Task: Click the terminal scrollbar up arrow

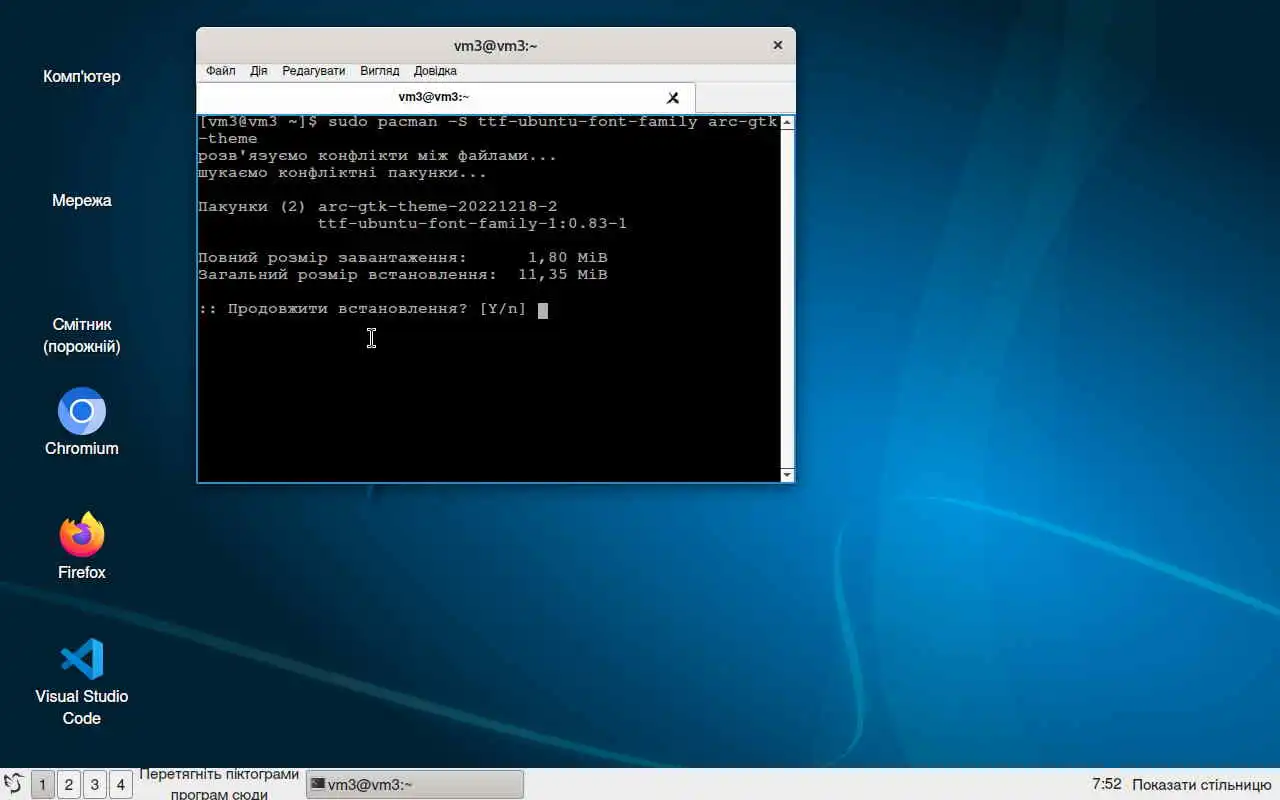Action: click(x=787, y=123)
